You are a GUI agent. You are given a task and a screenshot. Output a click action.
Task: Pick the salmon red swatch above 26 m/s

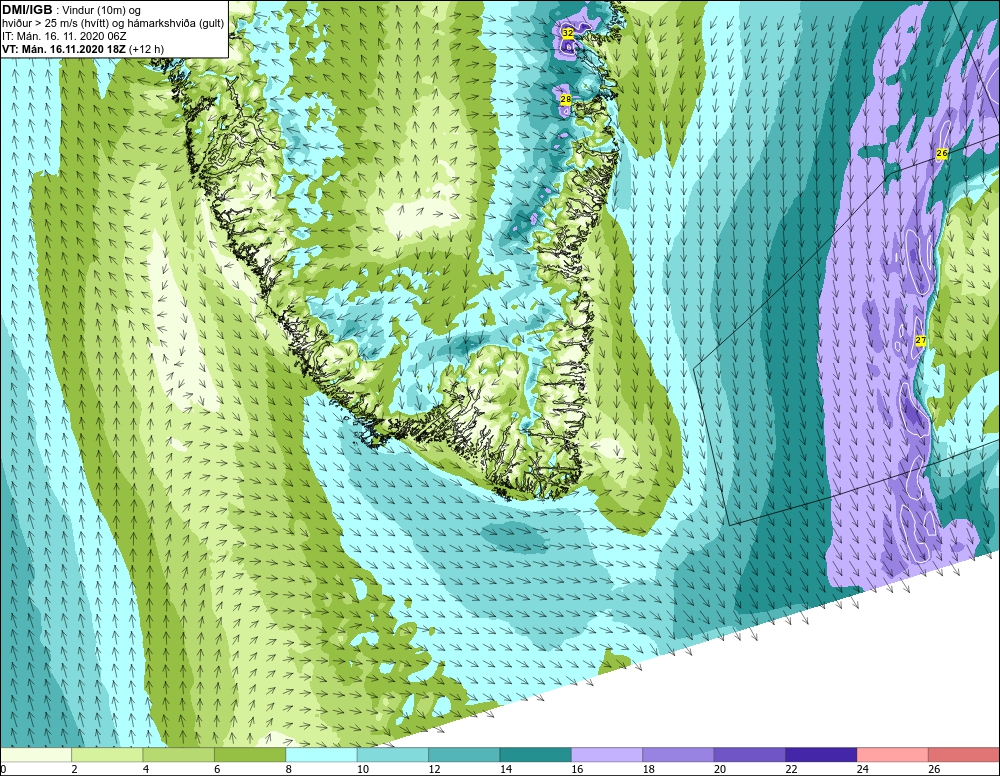964,755
